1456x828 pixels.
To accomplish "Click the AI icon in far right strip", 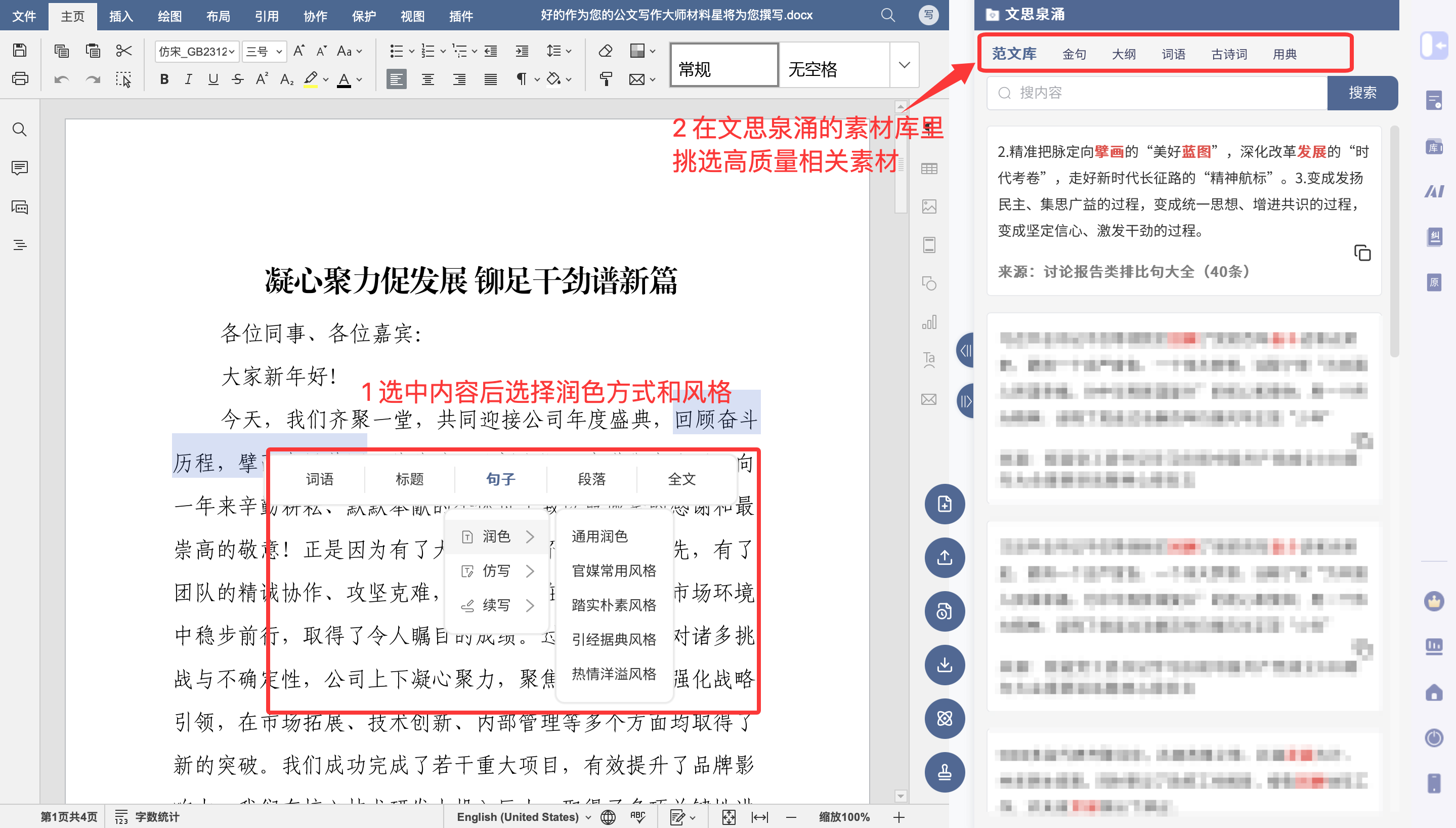I will coord(1434,191).
